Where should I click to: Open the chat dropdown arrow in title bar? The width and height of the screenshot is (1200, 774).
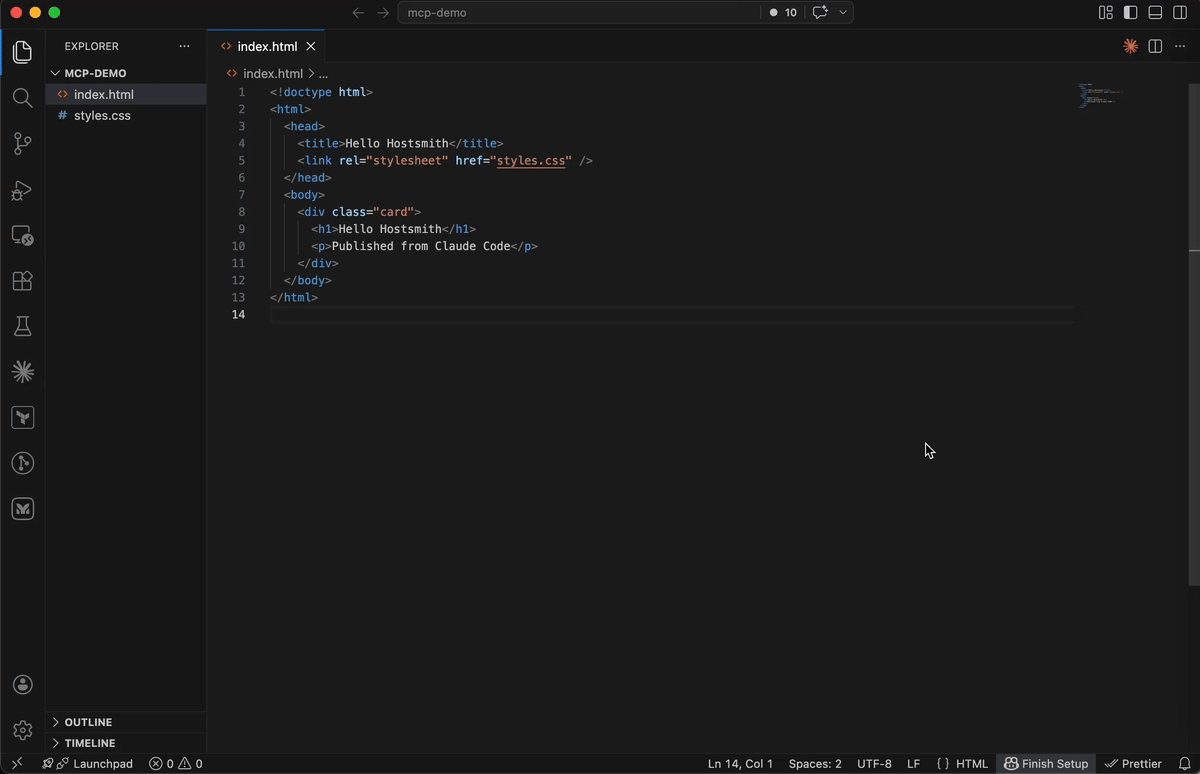tap(843, 13)
